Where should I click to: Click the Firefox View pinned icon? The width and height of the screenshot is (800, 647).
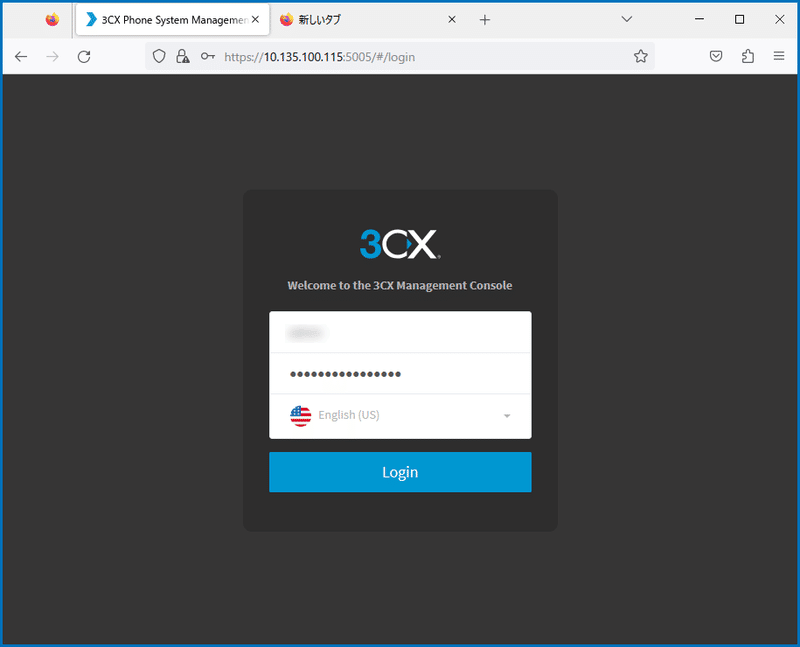tap(52, 20)
